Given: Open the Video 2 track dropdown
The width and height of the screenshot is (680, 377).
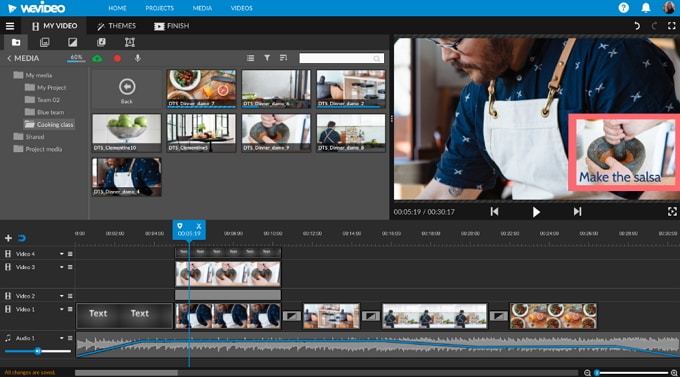Looking at the screenshot, I should pos(62,296).
